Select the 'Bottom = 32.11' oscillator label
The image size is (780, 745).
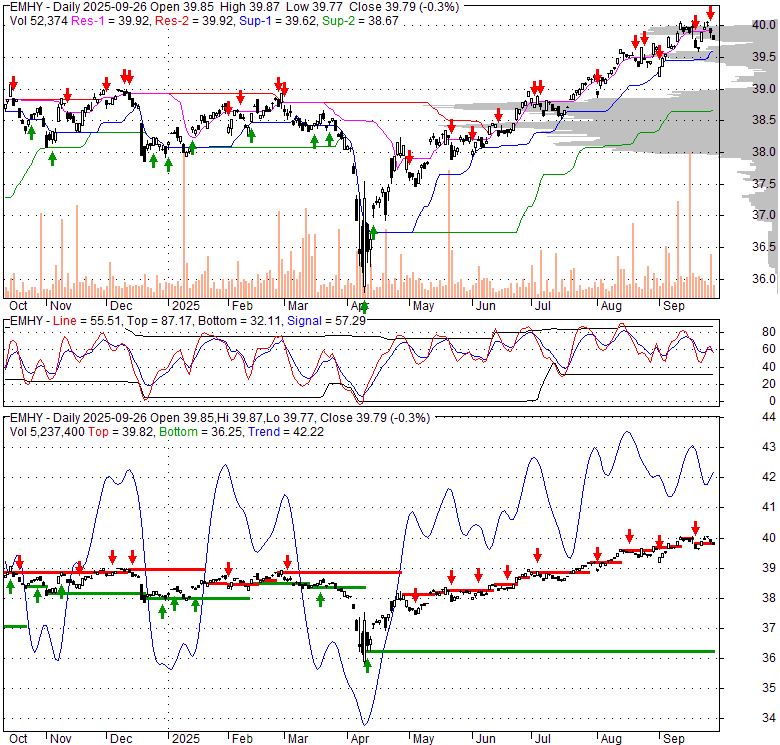(x=241, y=321)
